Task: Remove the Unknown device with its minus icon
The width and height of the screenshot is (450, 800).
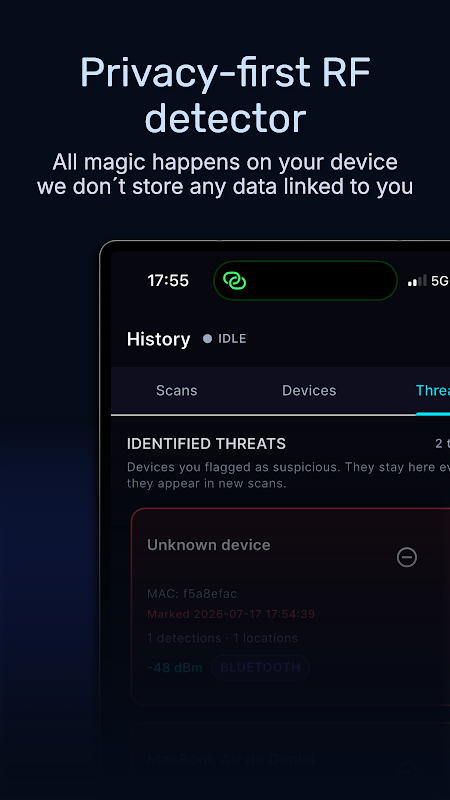Action: coord(407,557)
